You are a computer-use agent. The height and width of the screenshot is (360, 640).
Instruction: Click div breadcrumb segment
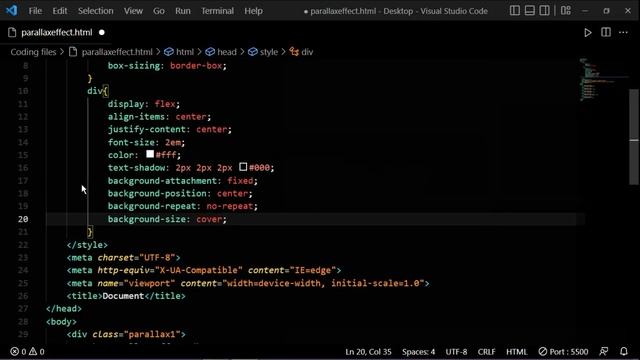pos(307,52)
